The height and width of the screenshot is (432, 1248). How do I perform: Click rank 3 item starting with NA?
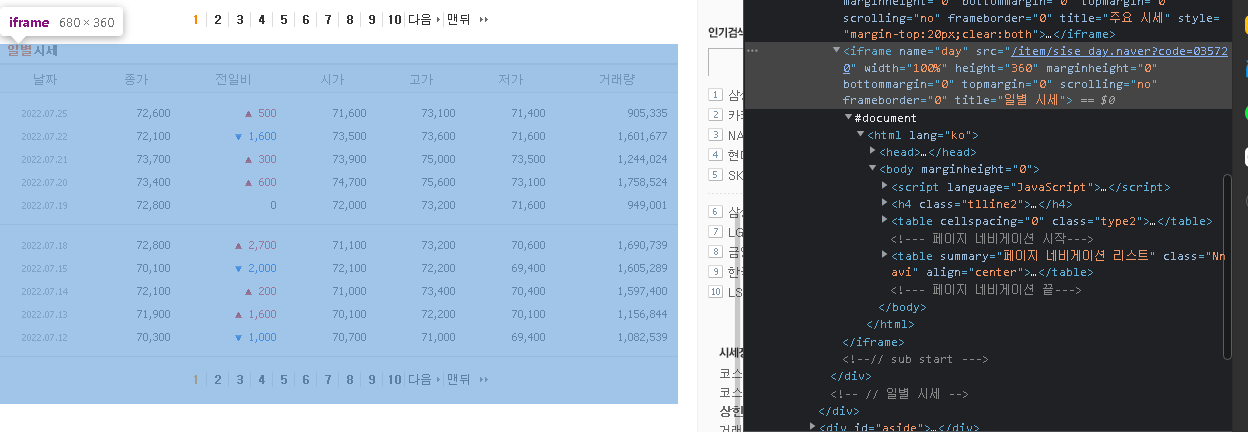click(735, 135)
